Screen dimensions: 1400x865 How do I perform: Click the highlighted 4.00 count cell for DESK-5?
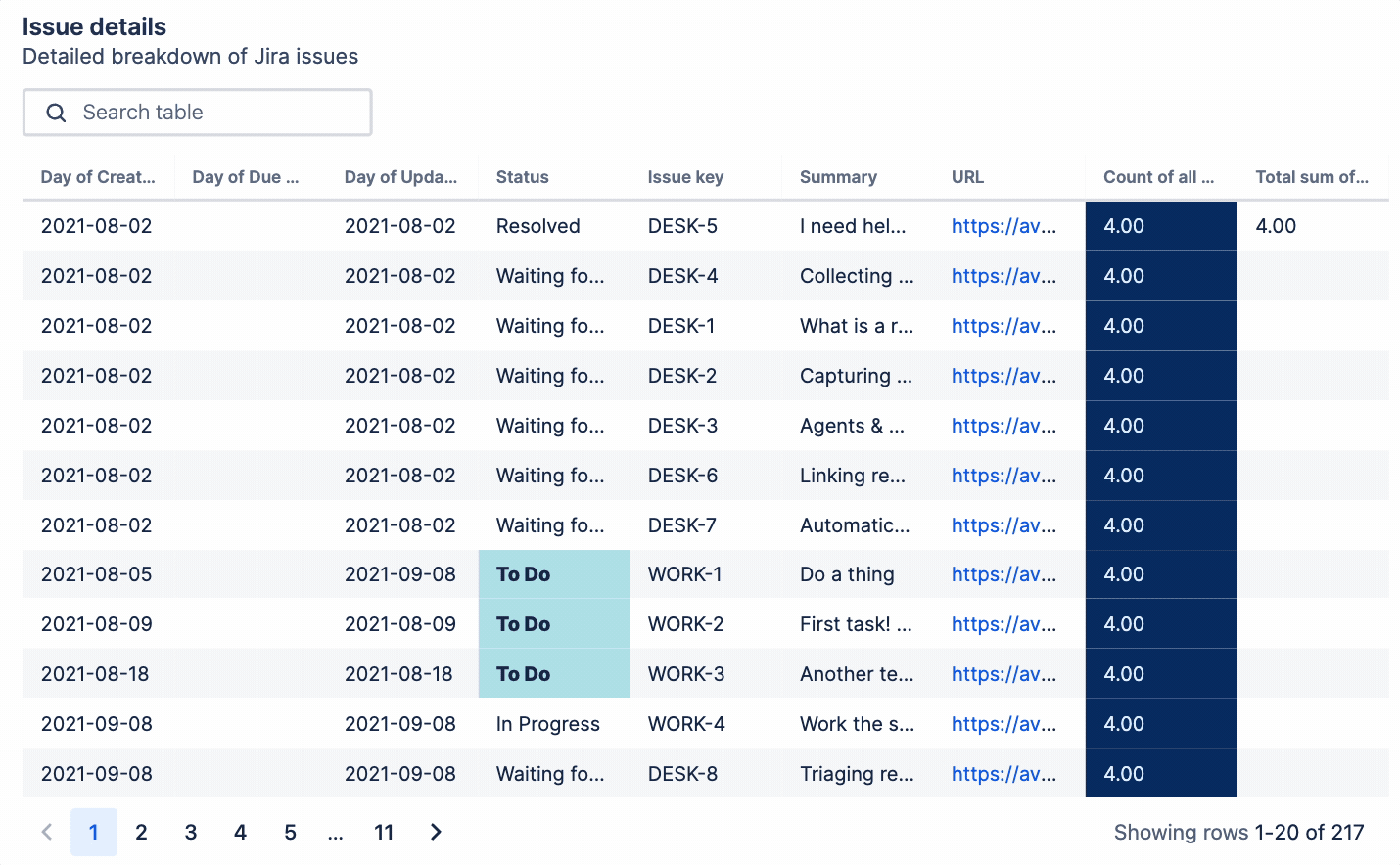coord(1160,226)
